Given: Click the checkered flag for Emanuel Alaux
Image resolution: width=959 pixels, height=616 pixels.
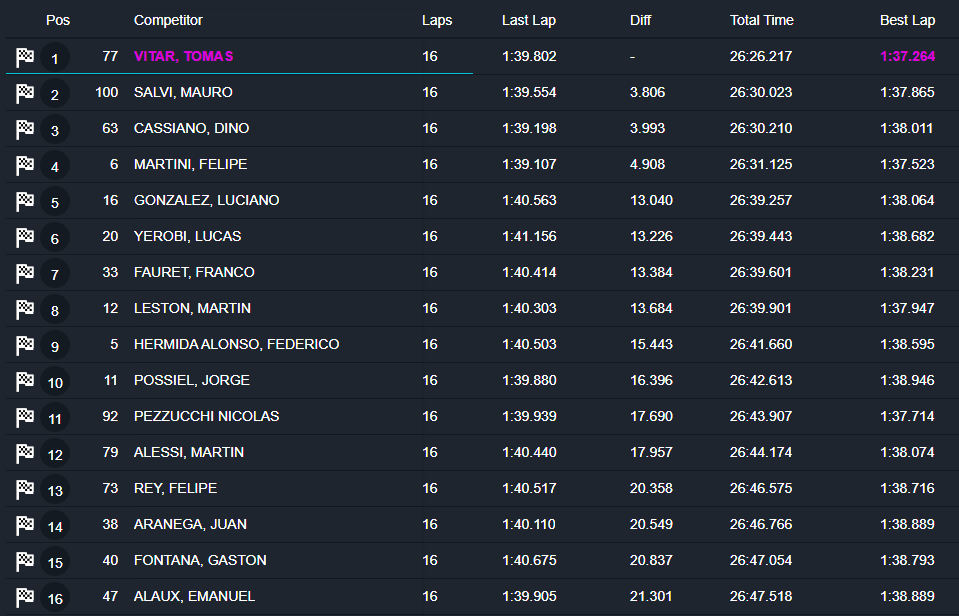Looking at the screenshot, I should coord(25,598).
